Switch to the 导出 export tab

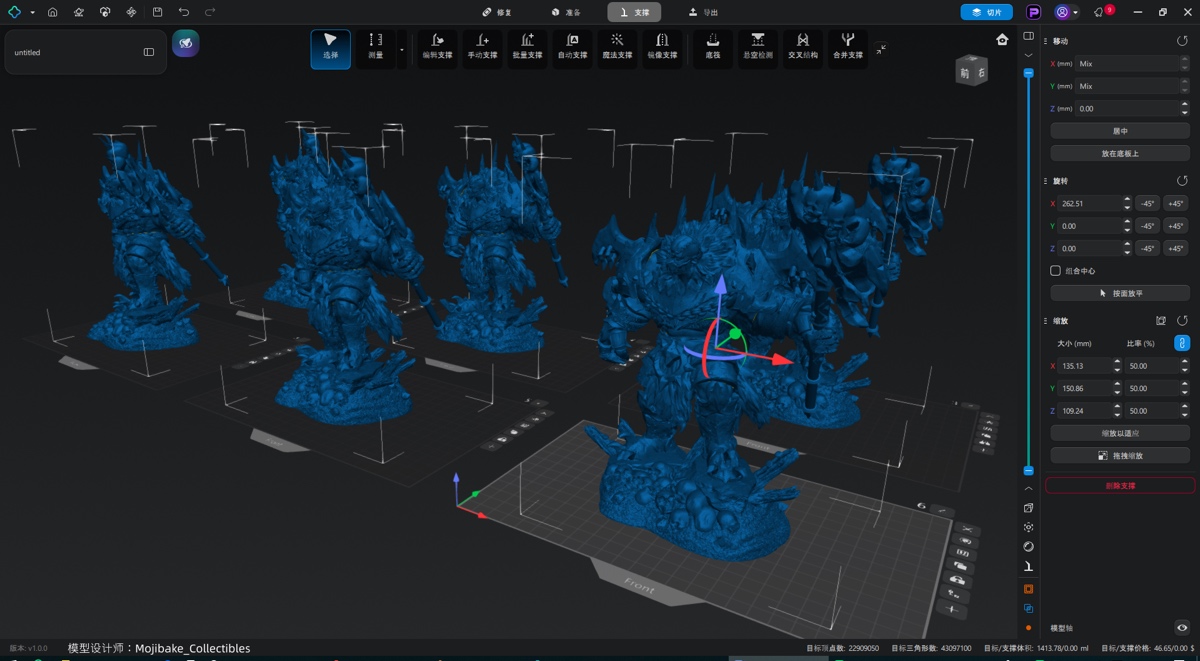pyautogui.click(x=704, y=12)
